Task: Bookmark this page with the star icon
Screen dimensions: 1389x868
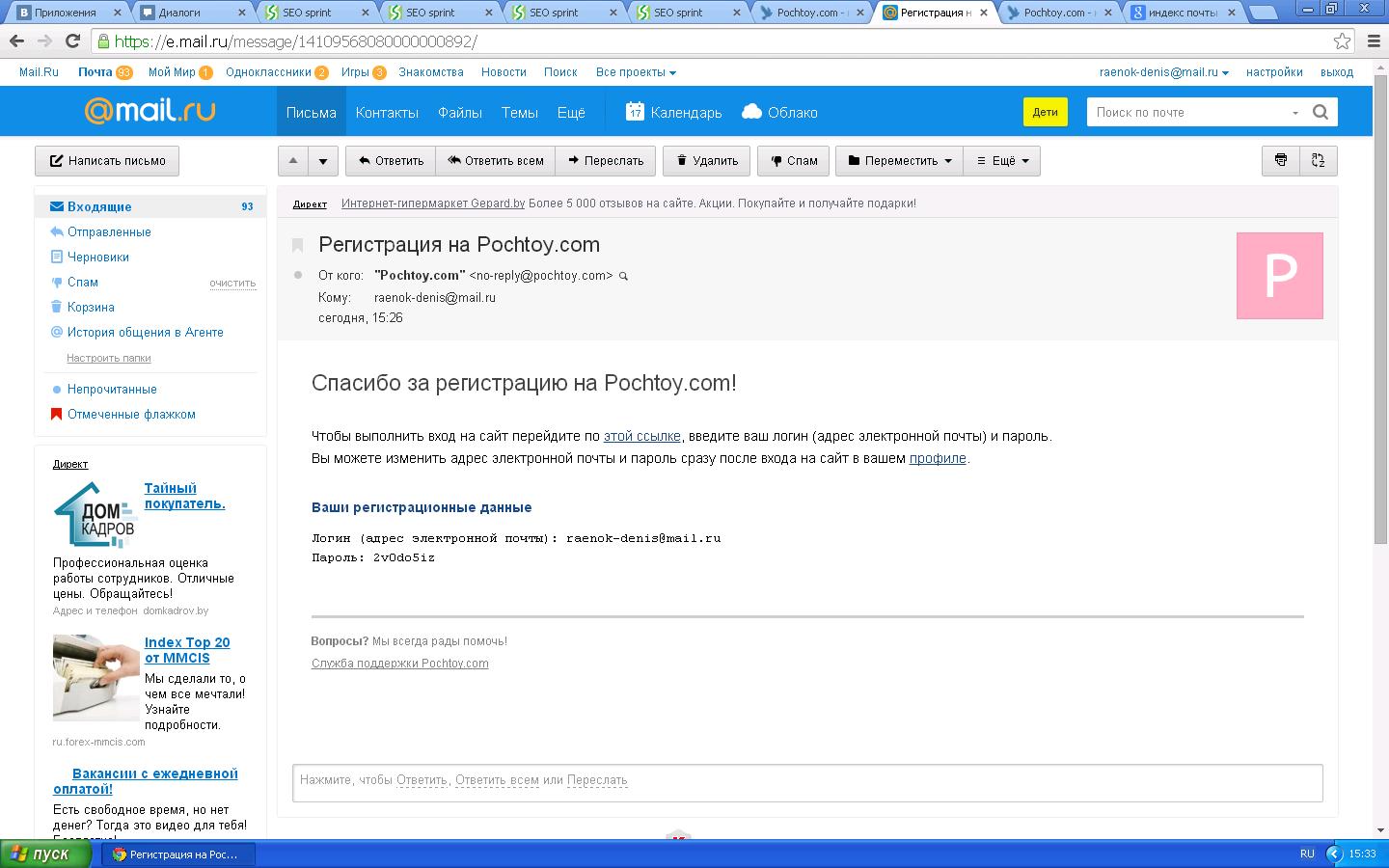Action: [1342, 41]
